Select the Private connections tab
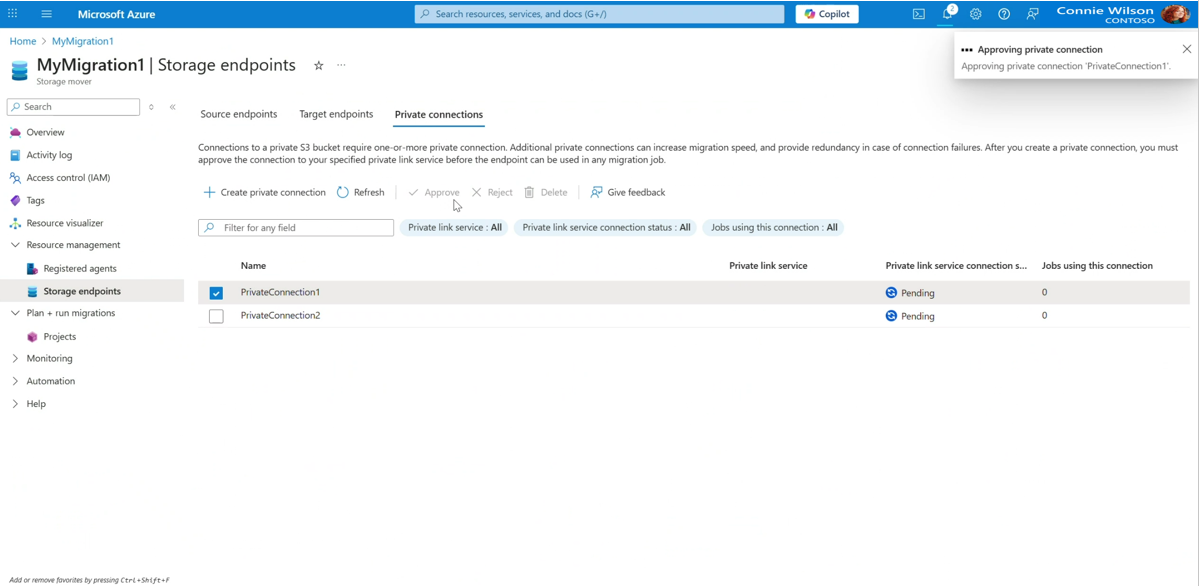Viewport: 1199px width, 586px height. click(x=439, y=115)
